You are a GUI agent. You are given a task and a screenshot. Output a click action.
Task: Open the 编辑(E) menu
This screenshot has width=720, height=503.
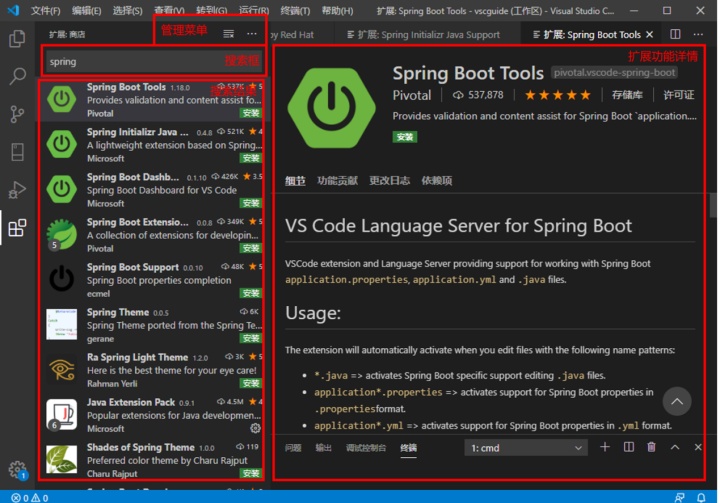pos(86,11)
